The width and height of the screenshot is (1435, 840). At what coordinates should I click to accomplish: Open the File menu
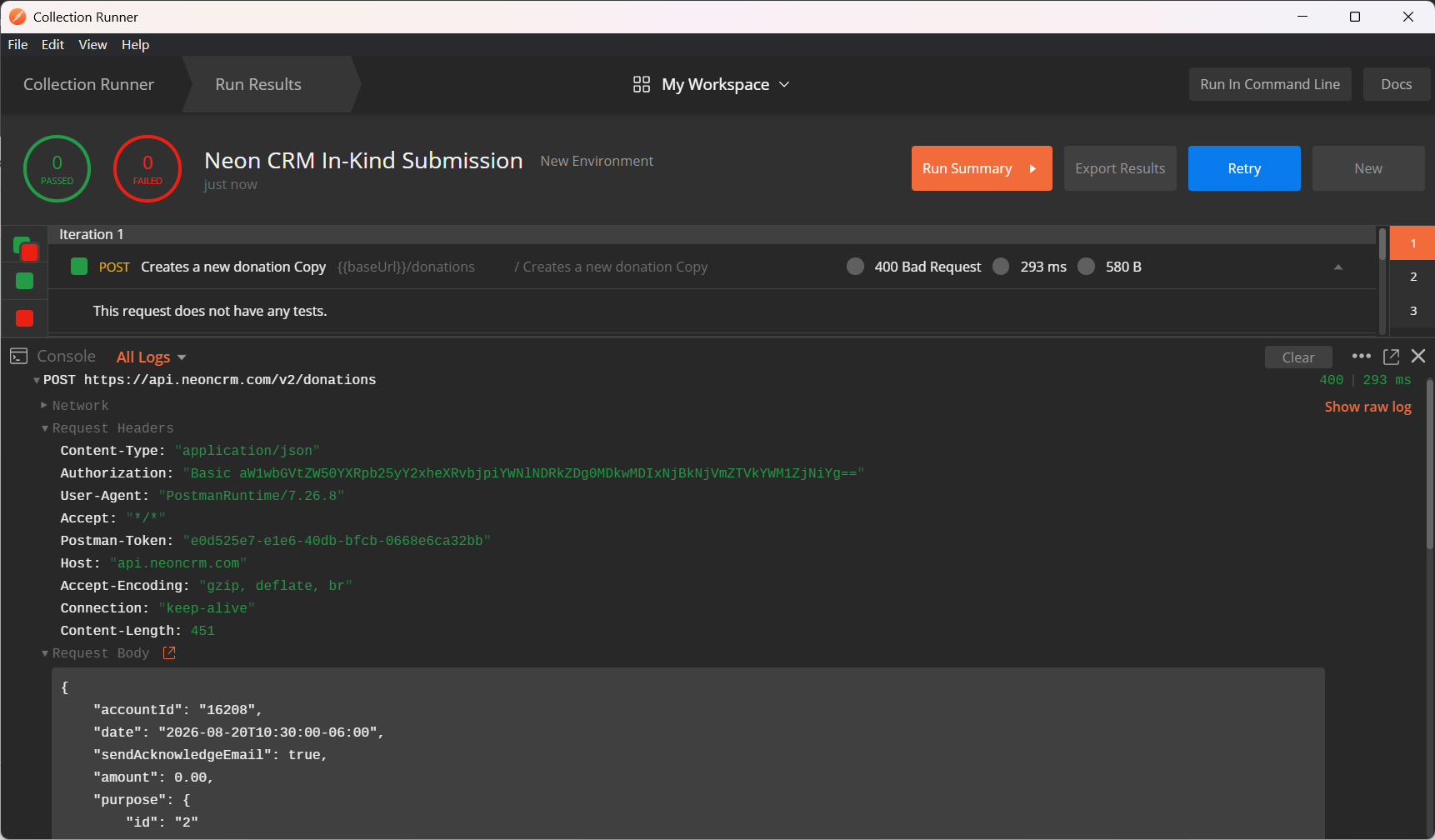tap(18, 44)
